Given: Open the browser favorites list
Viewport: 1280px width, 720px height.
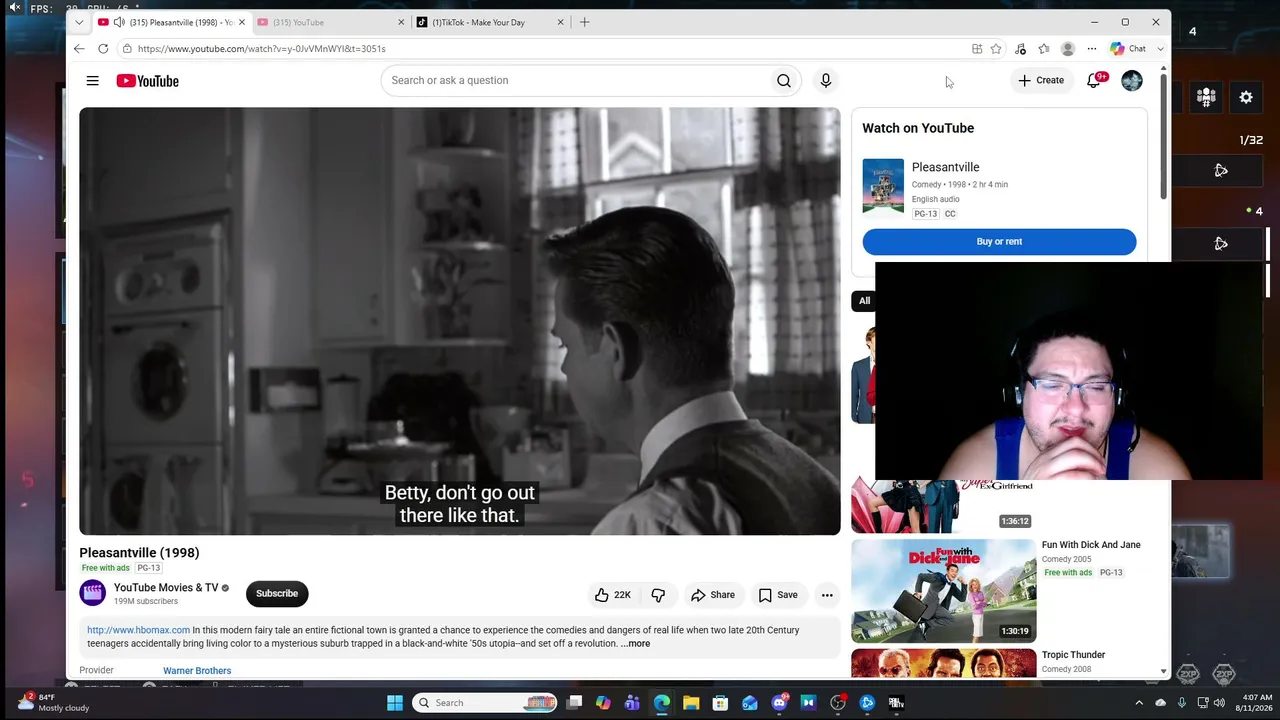Looking at the screenshot, I should [1044, 48].
